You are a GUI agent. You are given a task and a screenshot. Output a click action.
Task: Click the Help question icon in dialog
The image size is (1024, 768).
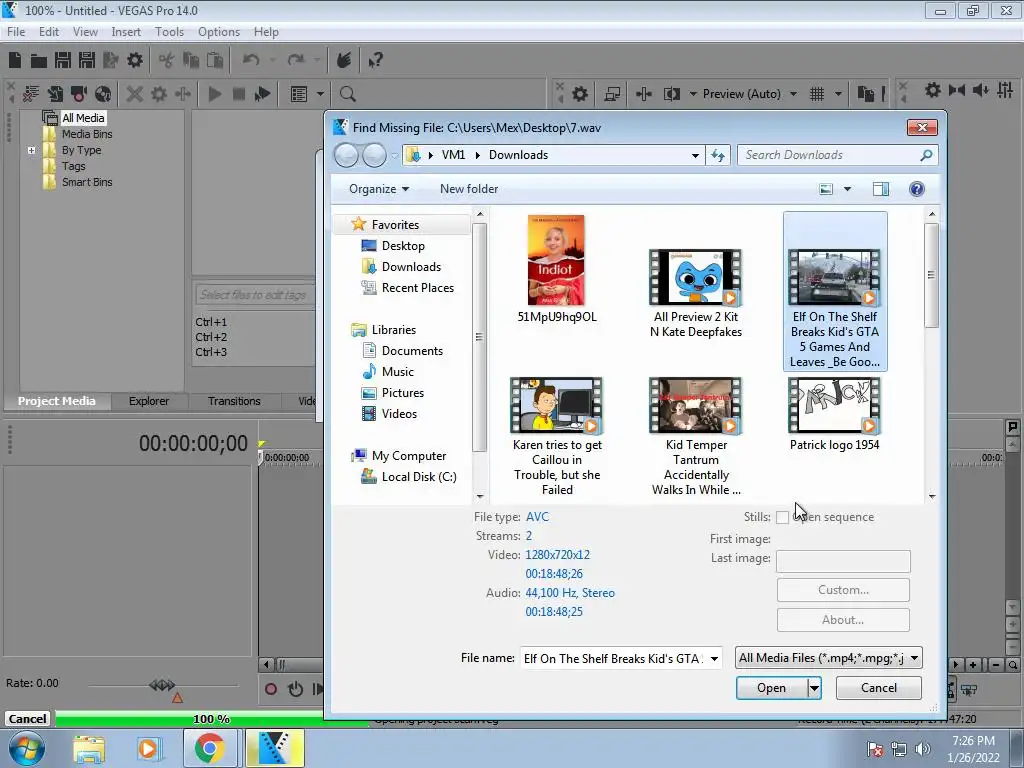click(916, 189)
